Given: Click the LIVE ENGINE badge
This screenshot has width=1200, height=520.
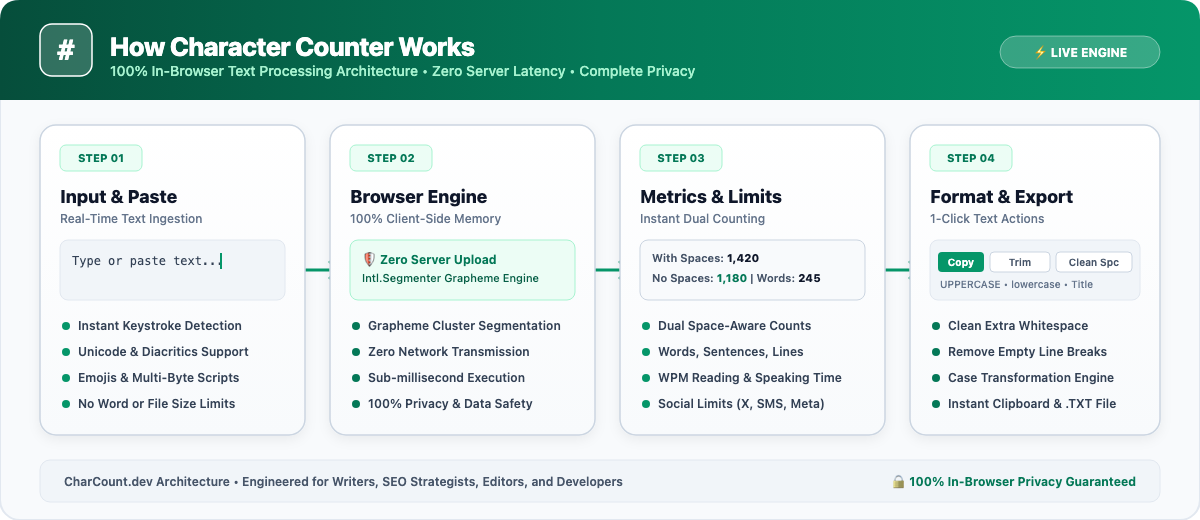Looking at the screenshot, I should 1080,52.
